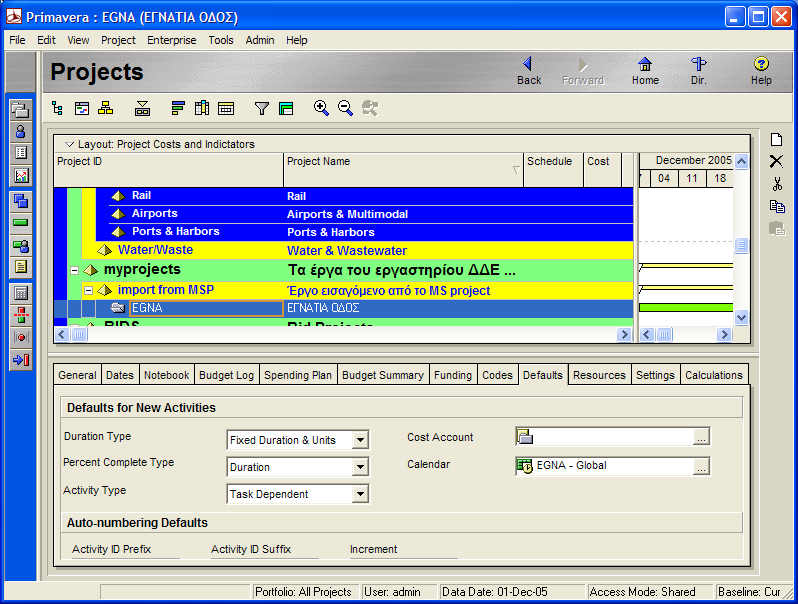The height and width of the screenshot is (604, 798).
Task: Open the WBS overlapping squares icon
Action: (x=21, y=201)
